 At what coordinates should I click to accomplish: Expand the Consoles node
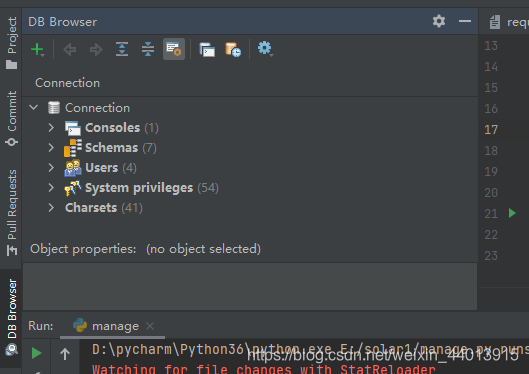point(51,127)
